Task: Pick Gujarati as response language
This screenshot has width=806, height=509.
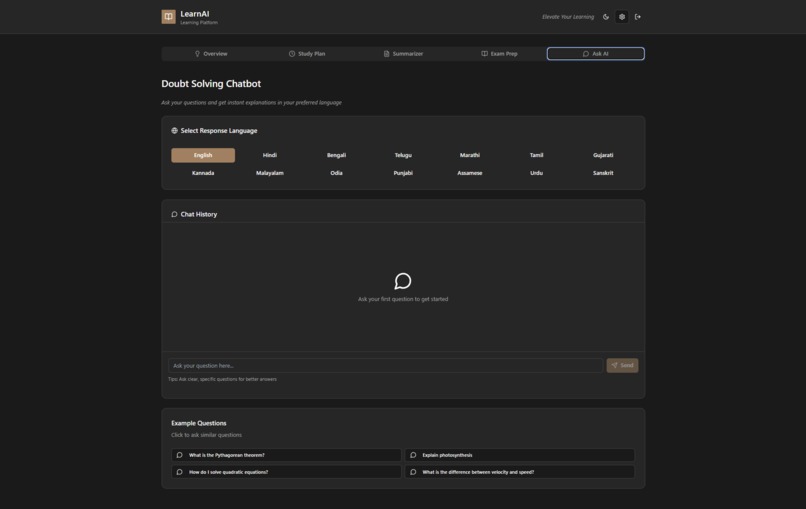Action: coord(603,155)
